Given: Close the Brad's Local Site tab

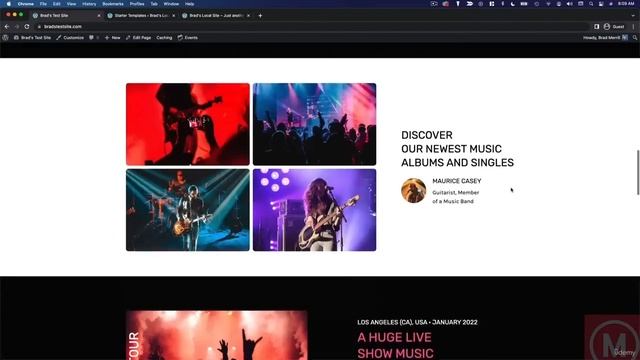Looking at the screenshot, I should click(x=248, y=16).
